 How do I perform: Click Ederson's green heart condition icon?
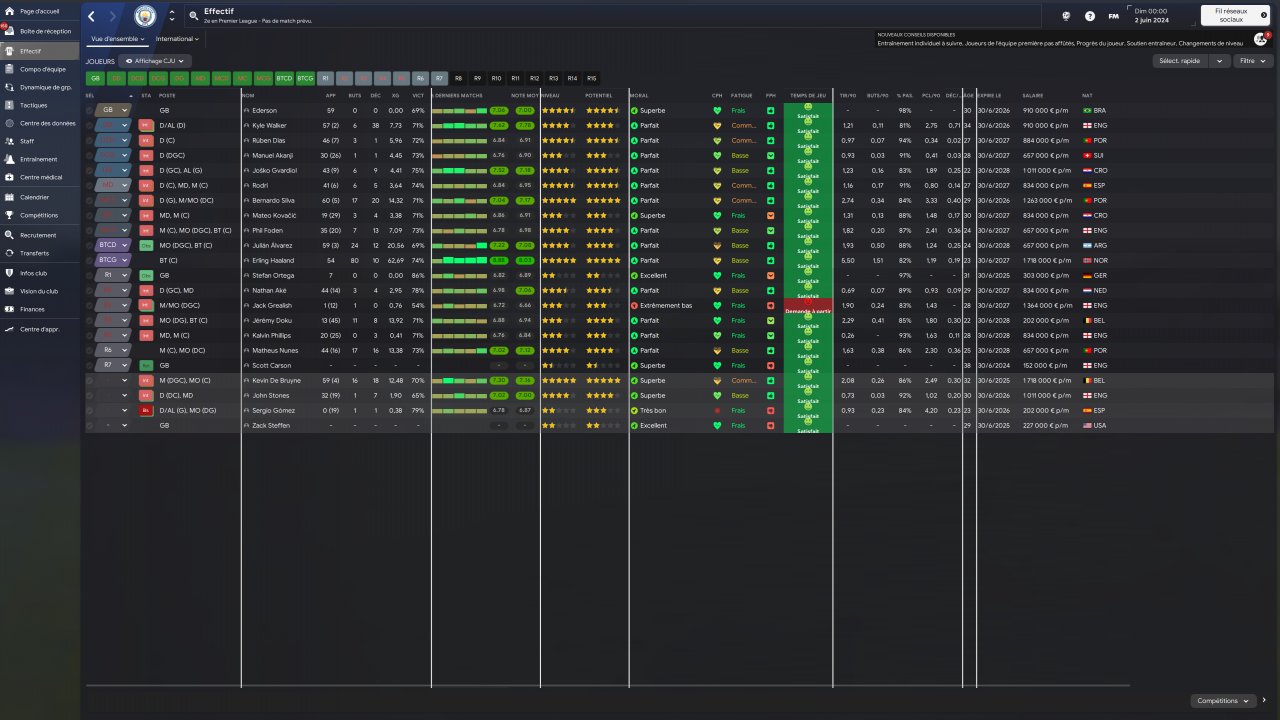(717, 110)
